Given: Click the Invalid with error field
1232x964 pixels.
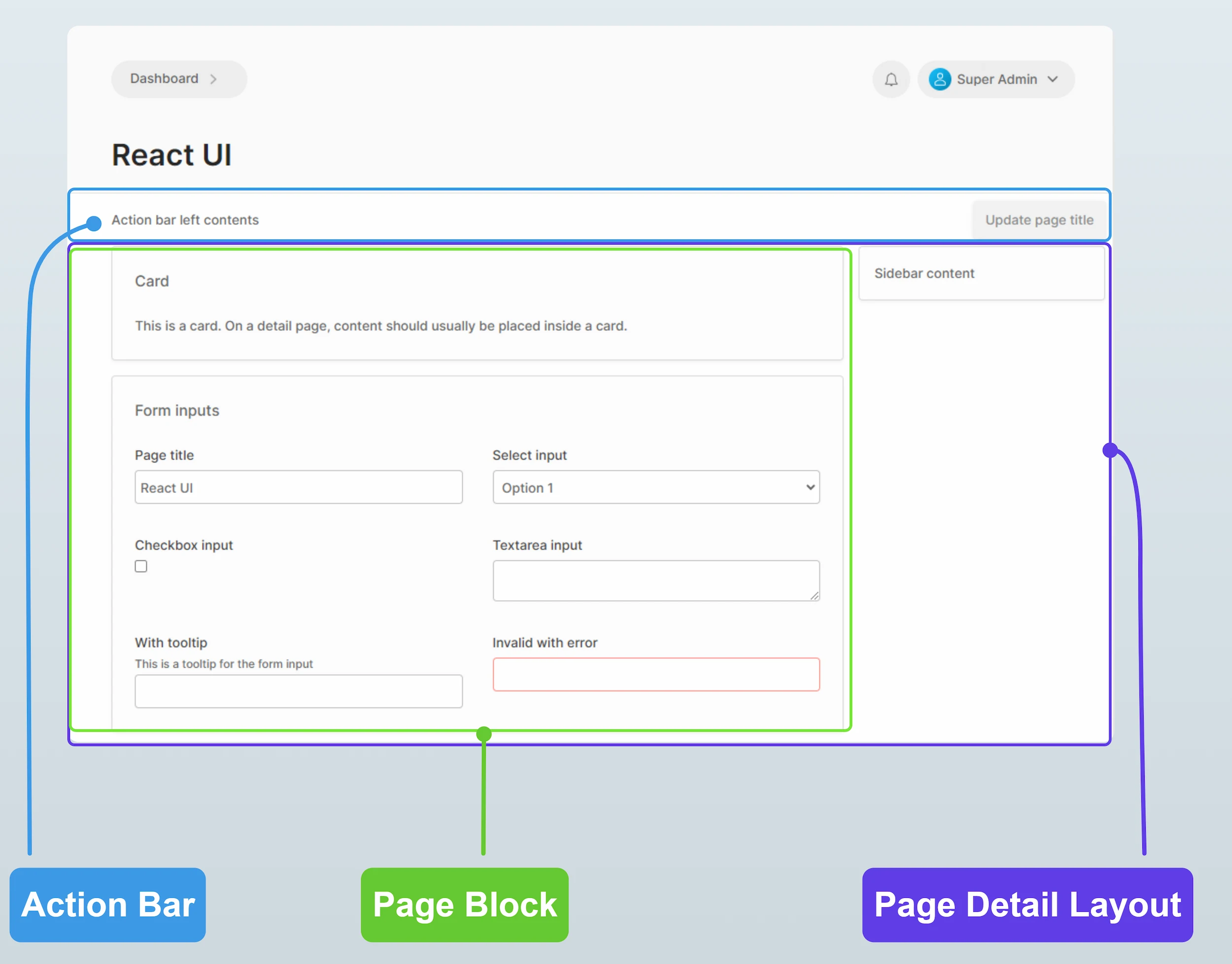Looking at the screenshot, I should [x=656, y=674].
